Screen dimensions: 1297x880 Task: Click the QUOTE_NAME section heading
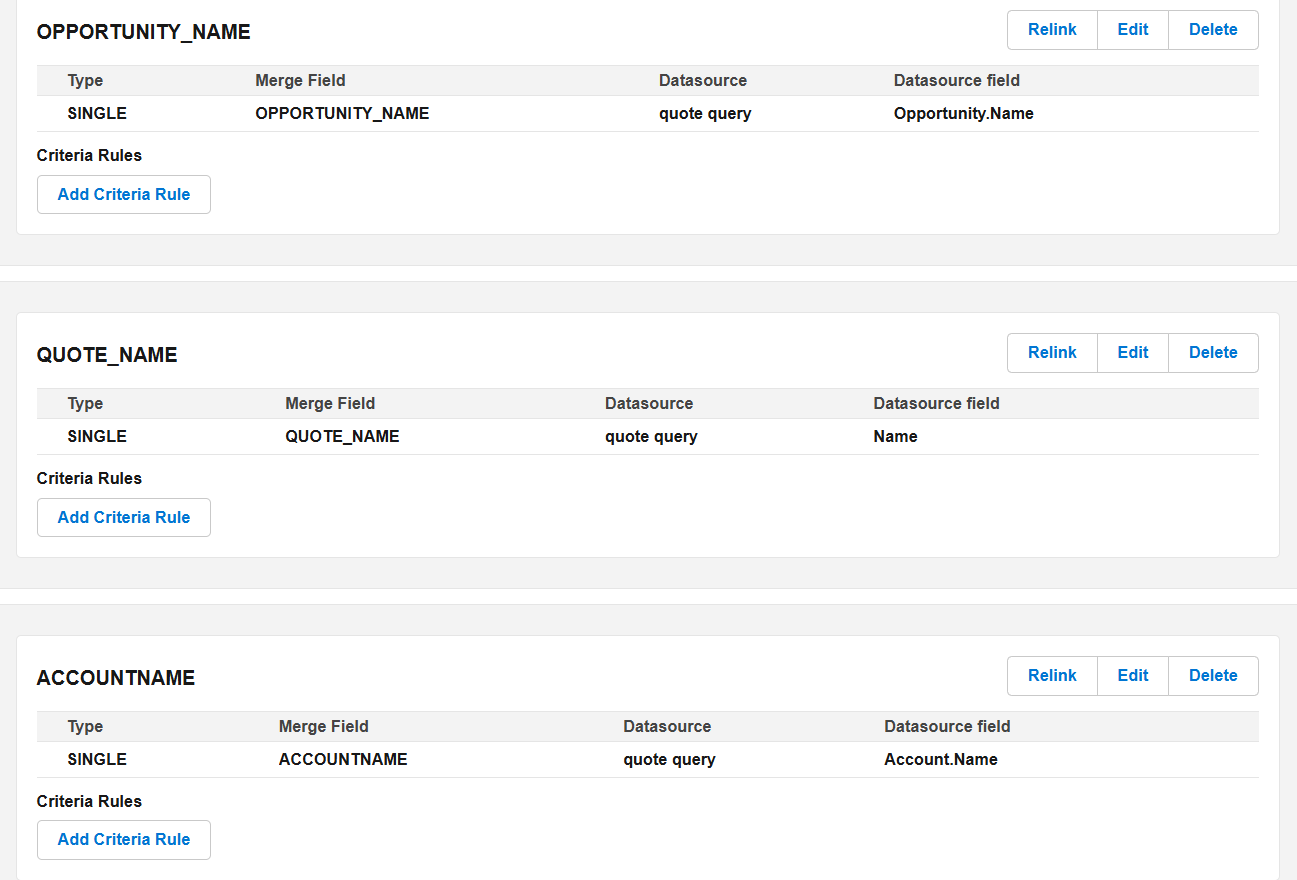[107, 355]
